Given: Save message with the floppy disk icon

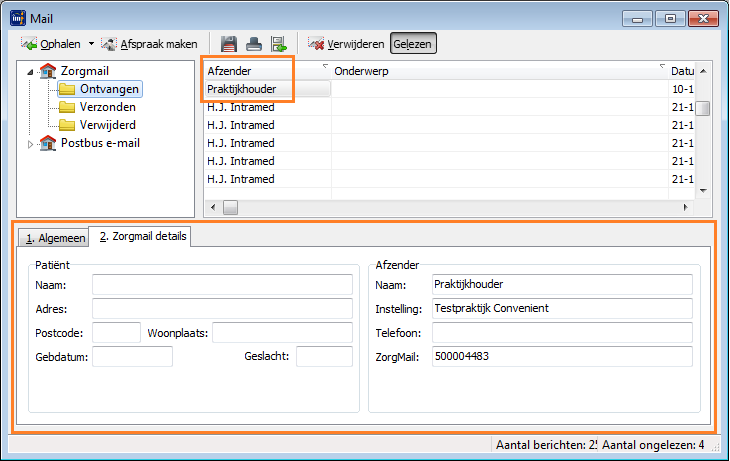Looking at the screenshot, I should 229,44.
